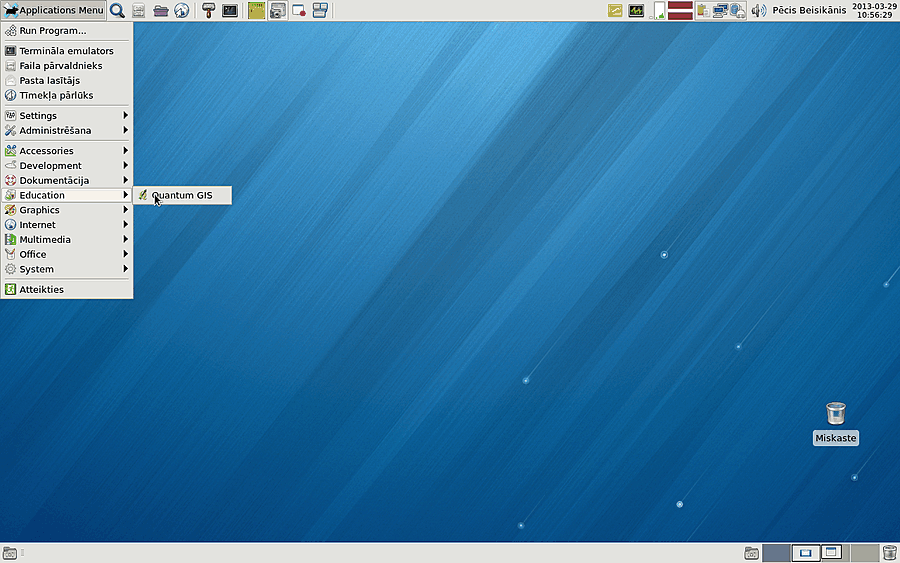The height and width of the screenshot is (563, 900).
Task: Click the networked computers tray icon
Action: click(x=720, y=10)
